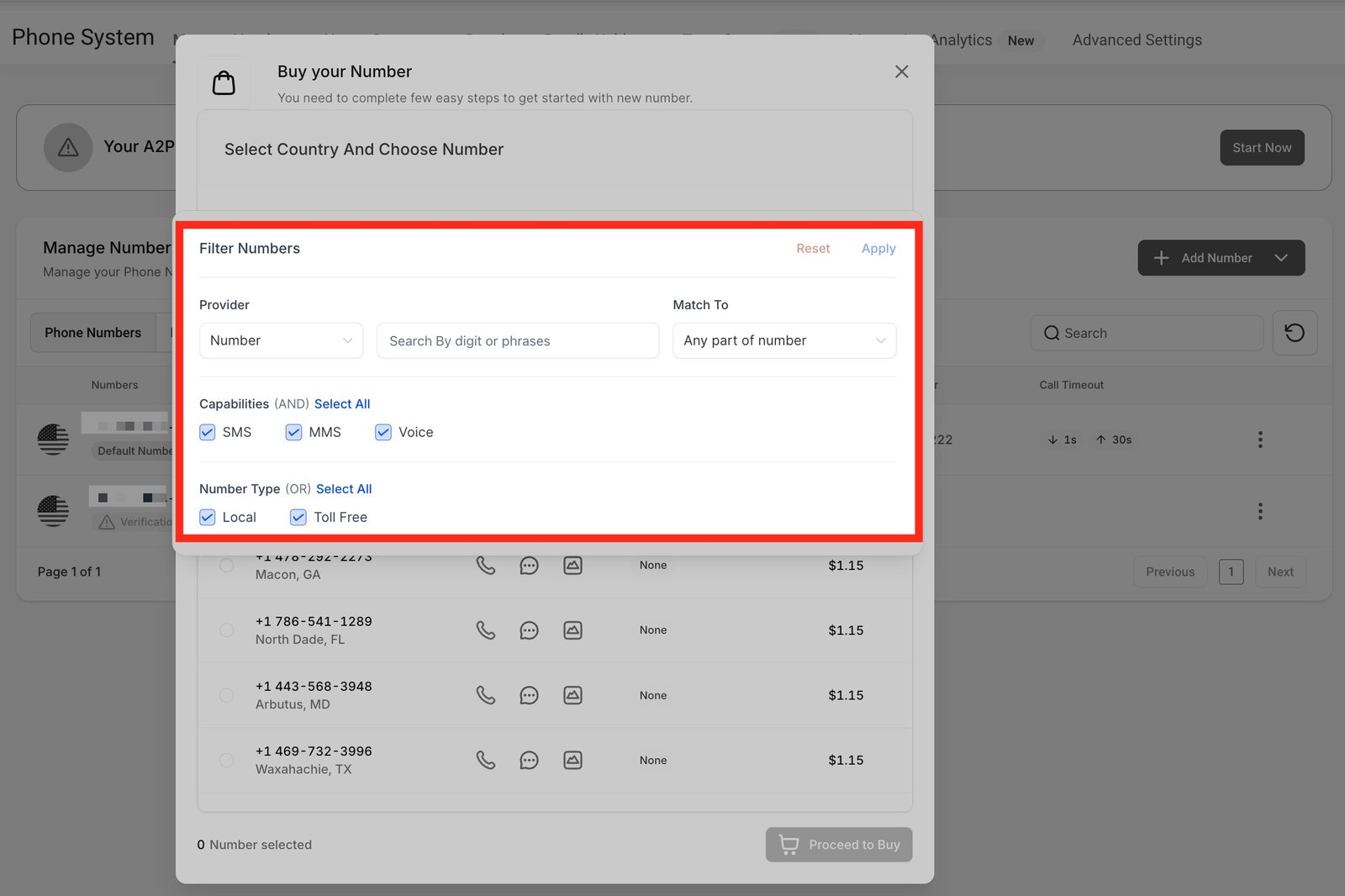Image resolution: width=1345 pixels, height=896 pixels.
Task: Click the refresh icon beside Search field
Action: (x=1295, y=333)
